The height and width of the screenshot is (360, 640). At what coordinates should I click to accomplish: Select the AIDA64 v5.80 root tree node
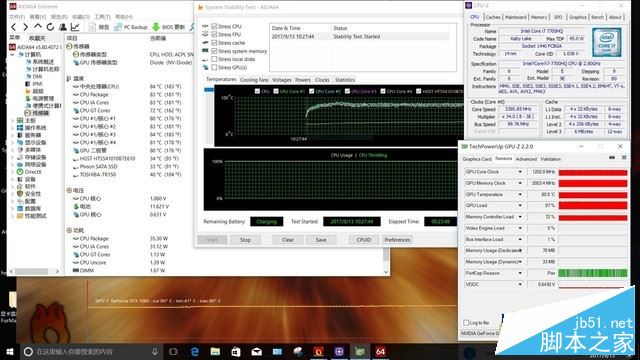point(35,47)
